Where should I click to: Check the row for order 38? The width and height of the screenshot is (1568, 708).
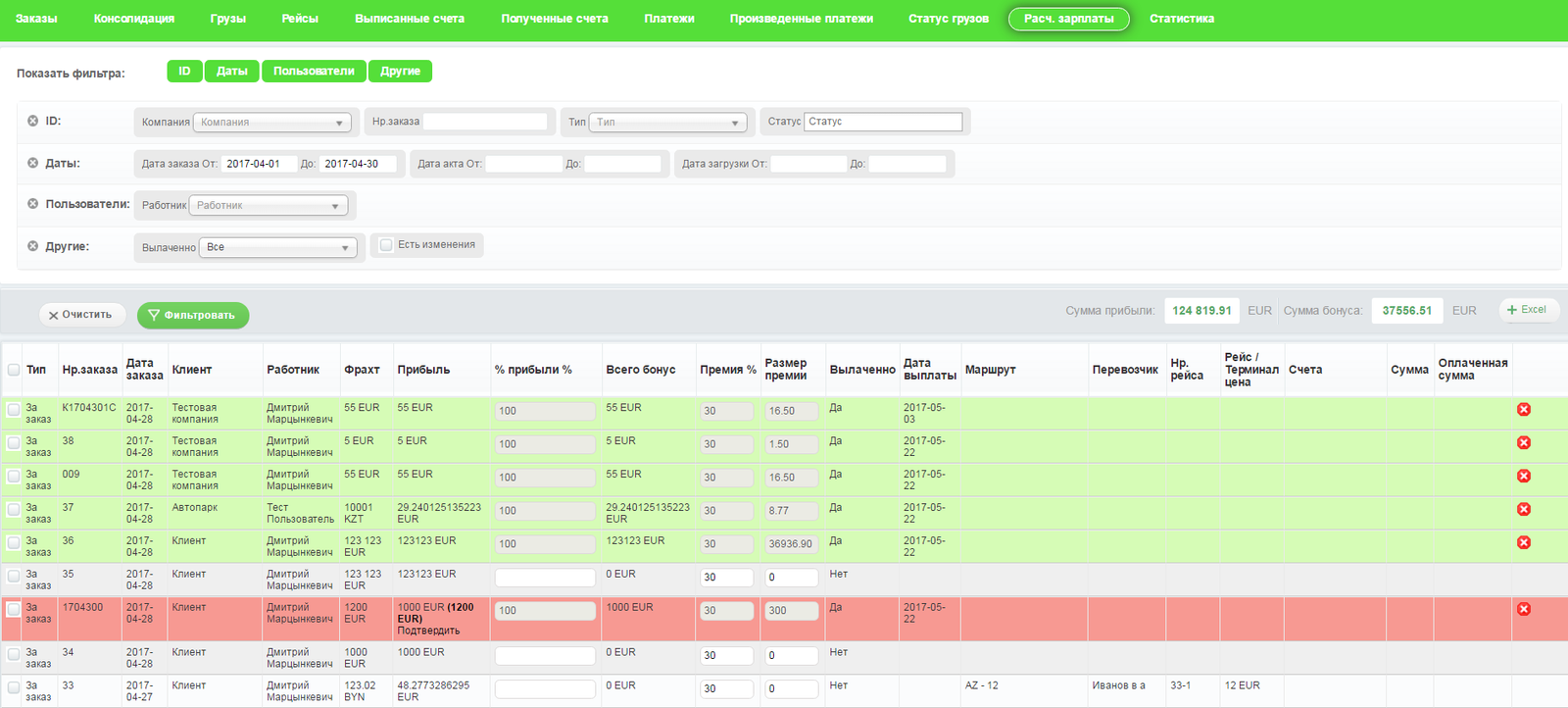14,443
